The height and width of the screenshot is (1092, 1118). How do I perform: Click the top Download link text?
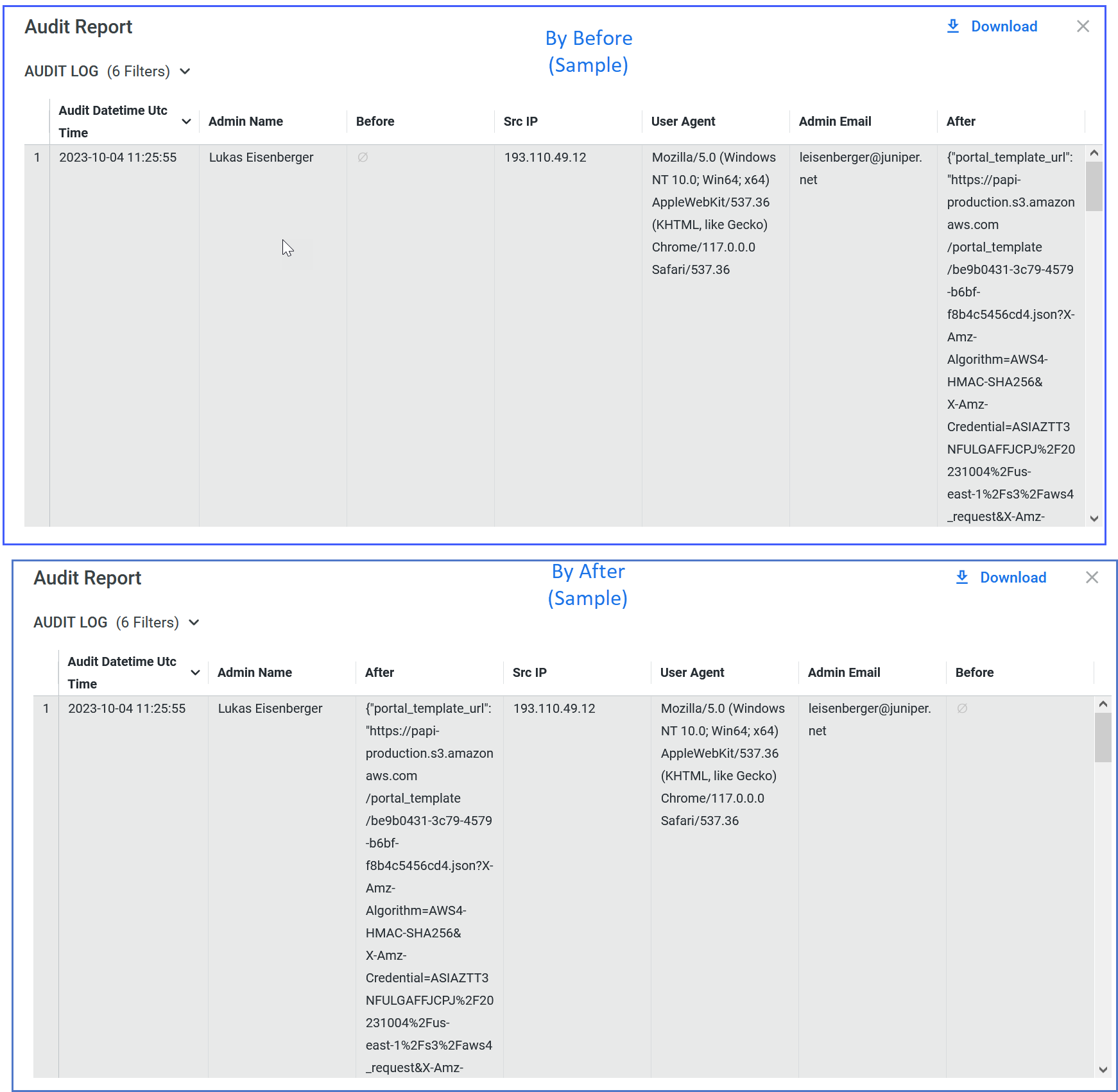pos(1004,26)
